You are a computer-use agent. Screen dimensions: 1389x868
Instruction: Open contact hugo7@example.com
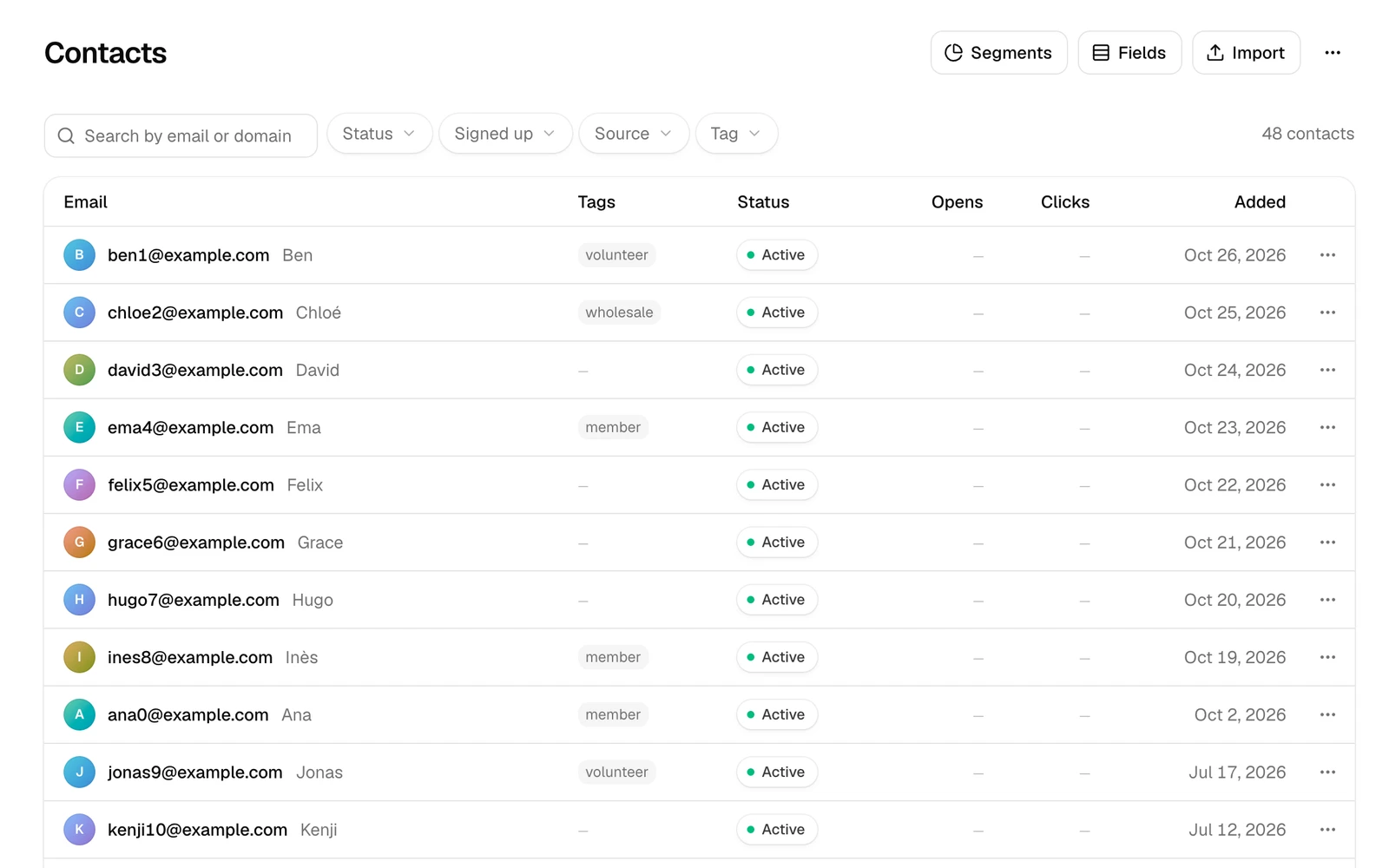194,600
